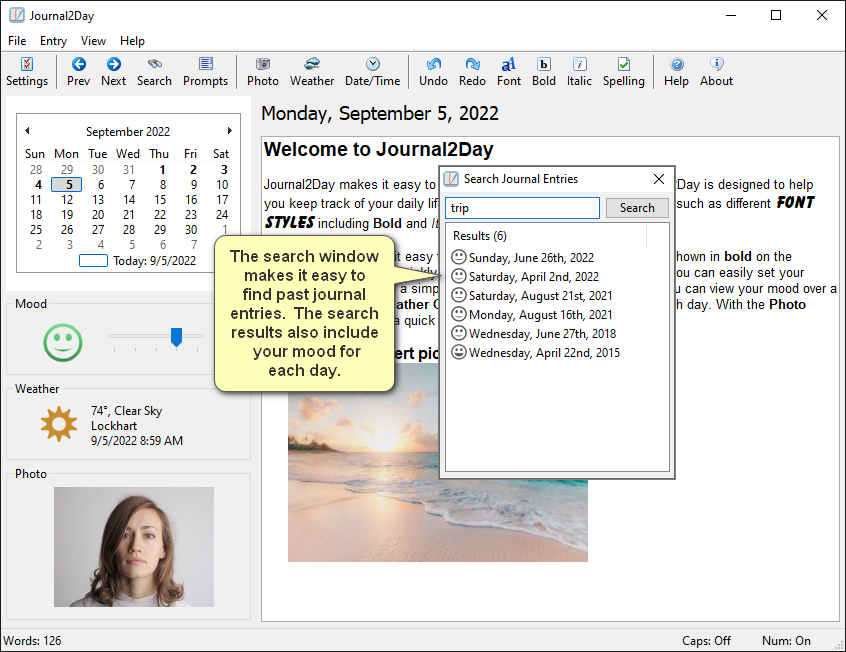Click the Search button in search window

click(637, 208)
